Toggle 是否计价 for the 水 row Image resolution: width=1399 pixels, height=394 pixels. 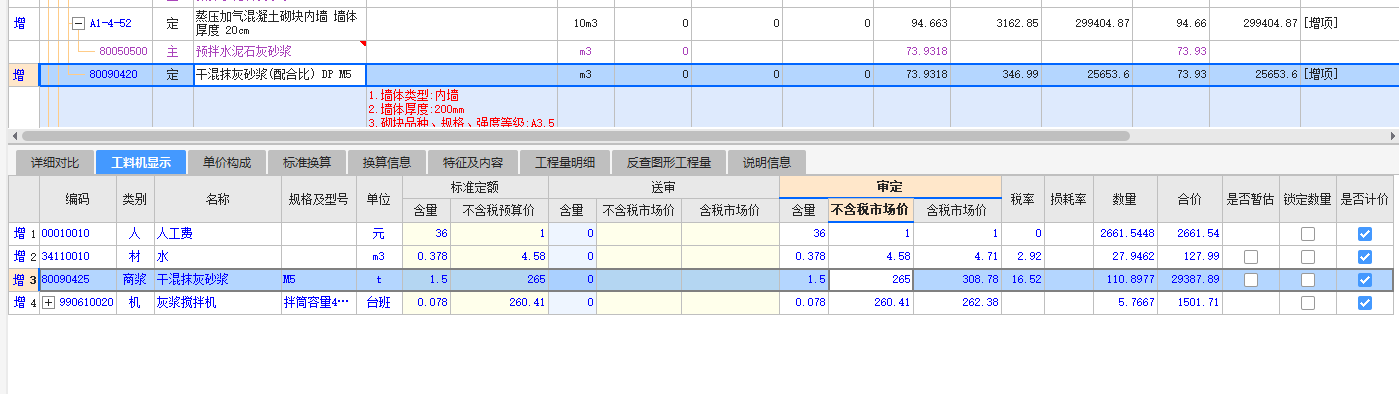[1365, 257]
